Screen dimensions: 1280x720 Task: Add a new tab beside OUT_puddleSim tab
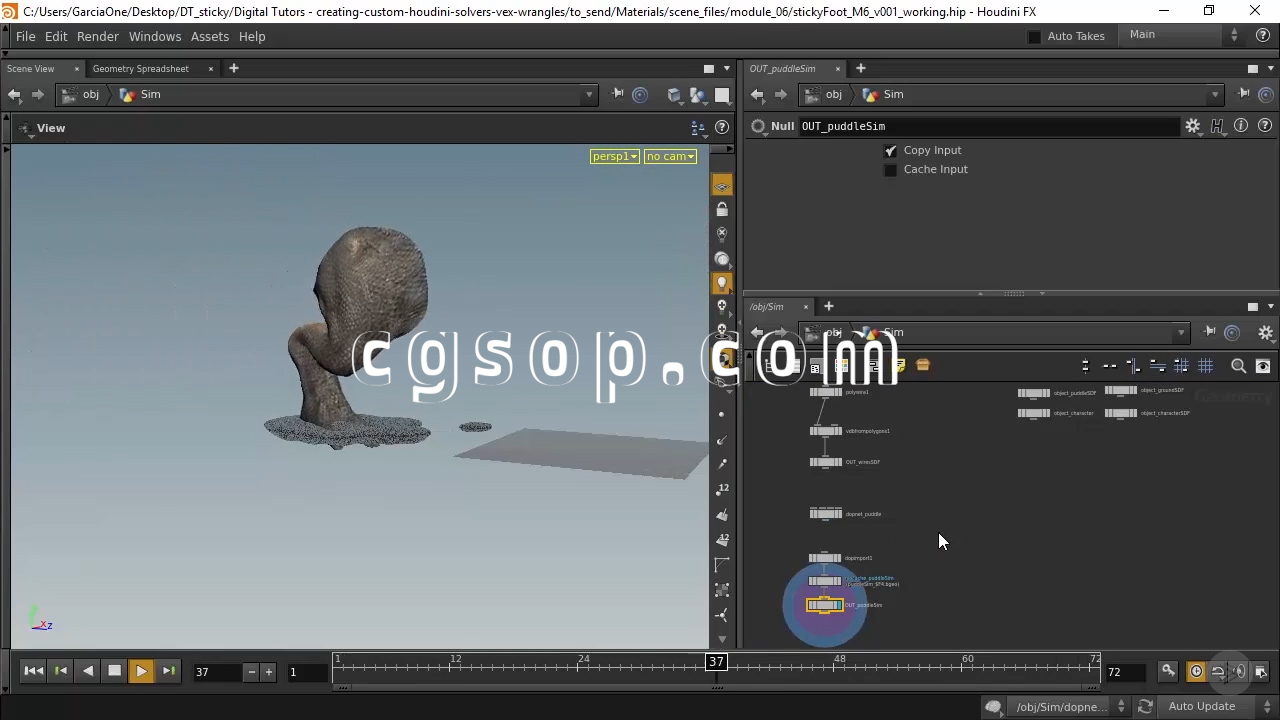(861, 68)
